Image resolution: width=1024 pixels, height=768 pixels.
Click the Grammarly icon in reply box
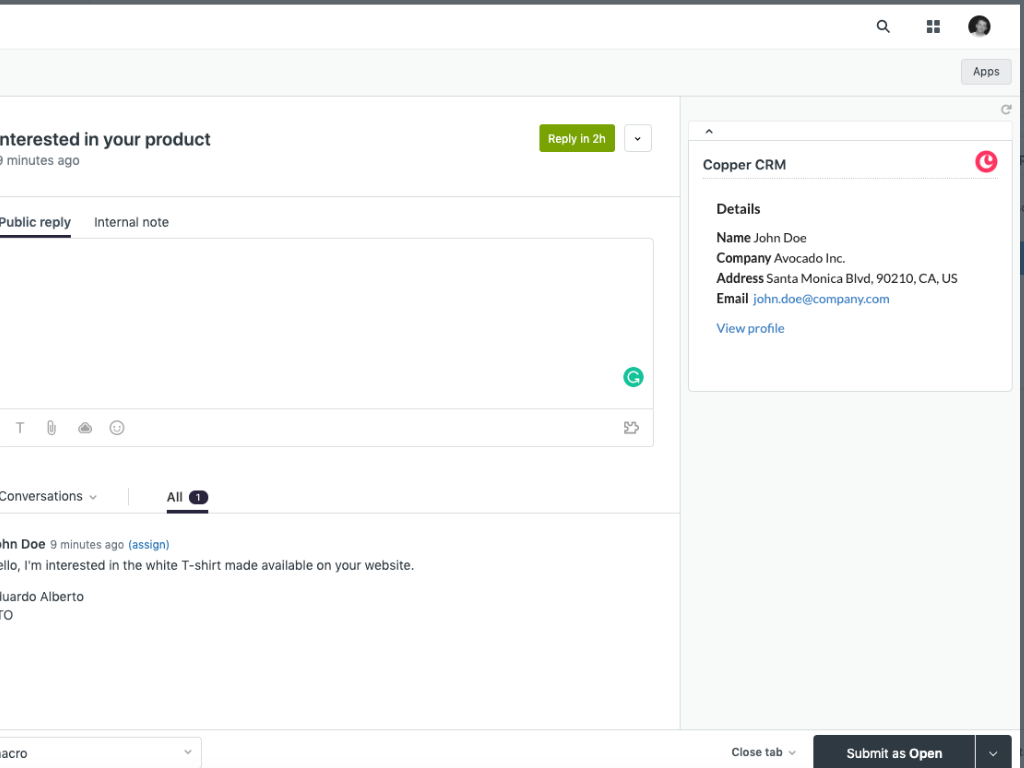tap(633, 377)
